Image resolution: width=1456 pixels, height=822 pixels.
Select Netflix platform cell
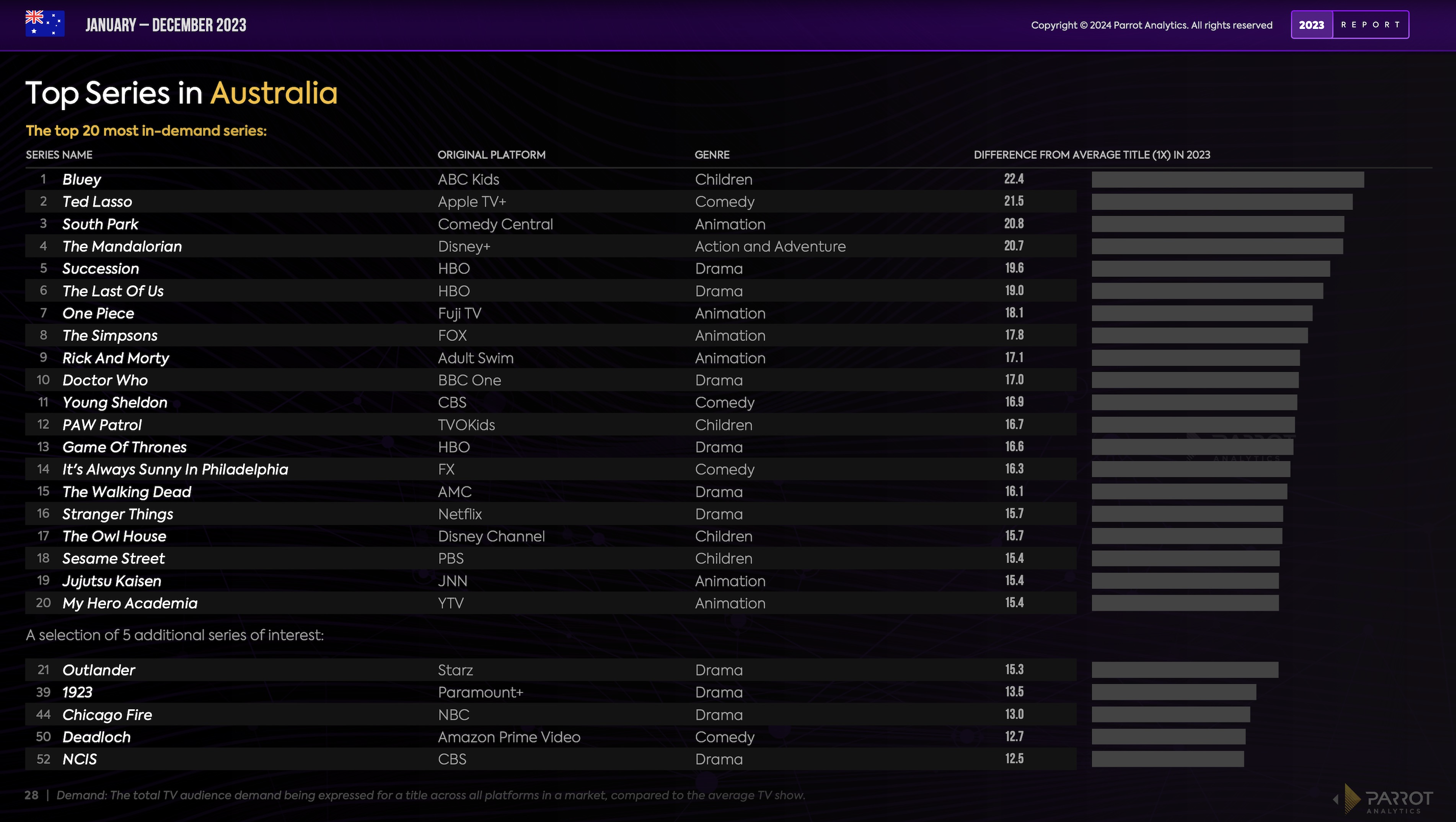click(x=460, y=514)
